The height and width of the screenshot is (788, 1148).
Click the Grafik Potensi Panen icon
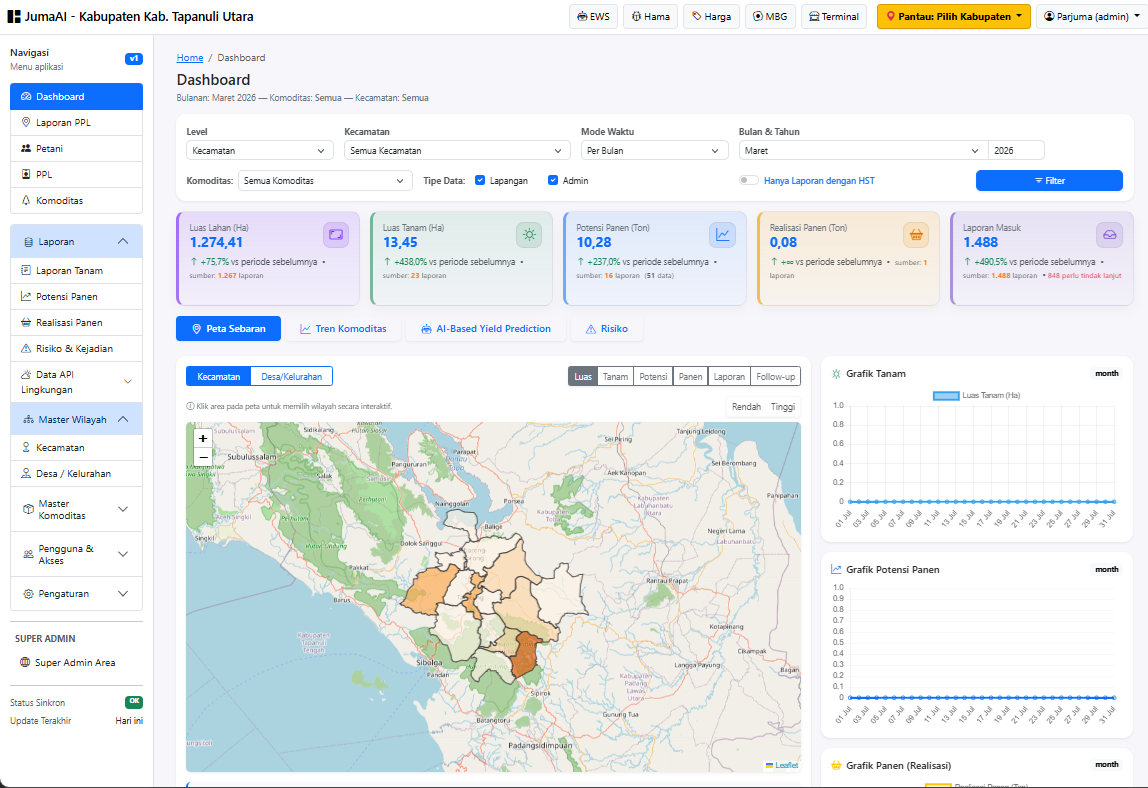[836, 569]
